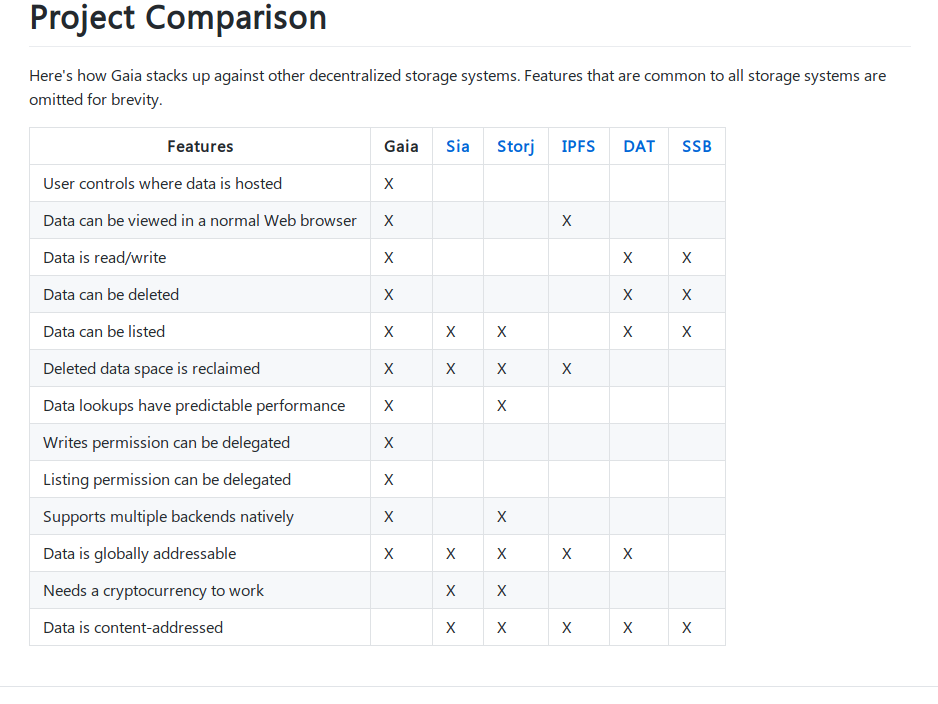
Task: Open the Sia project link
Action: coord(457,146)
